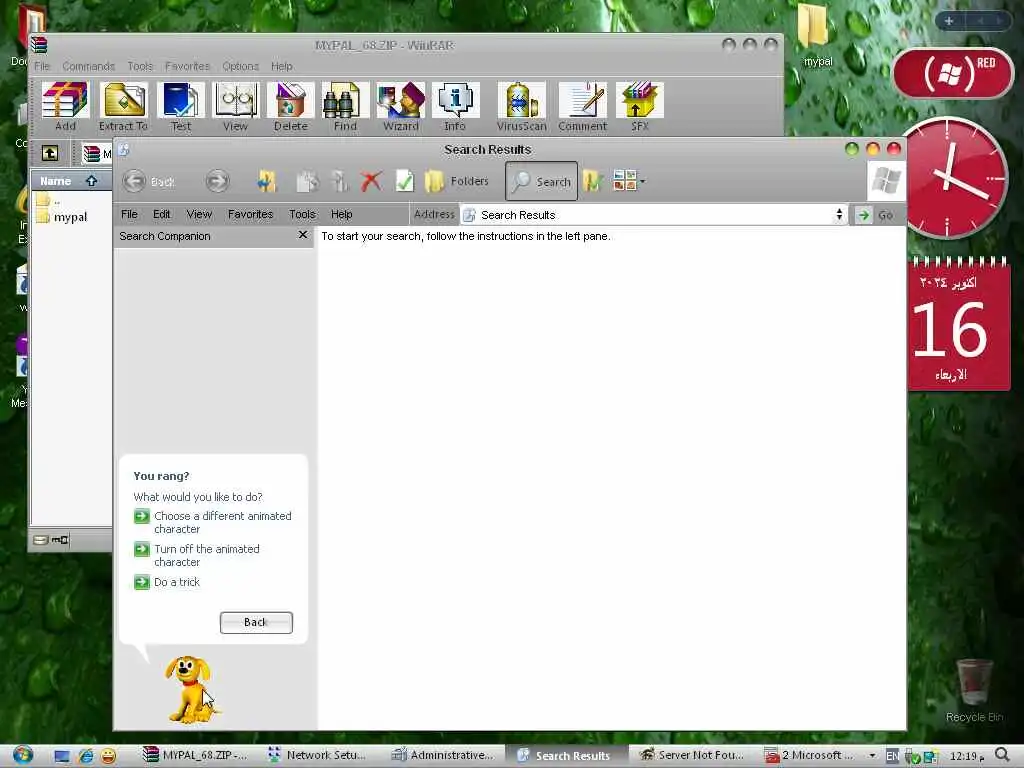This screenshot has height=768, width=1024.
Task: Open Tools menu in Search Results window
Action: [302, 214]
